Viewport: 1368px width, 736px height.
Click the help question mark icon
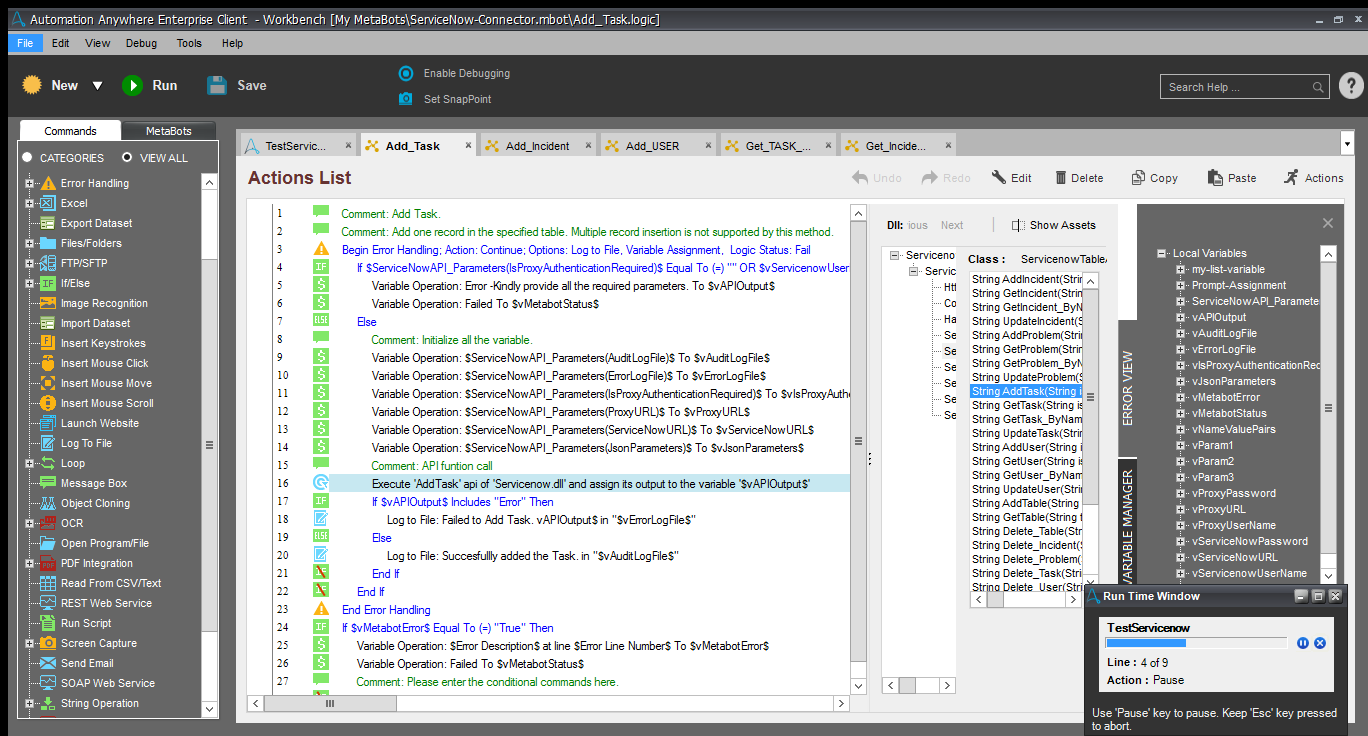1350,87
